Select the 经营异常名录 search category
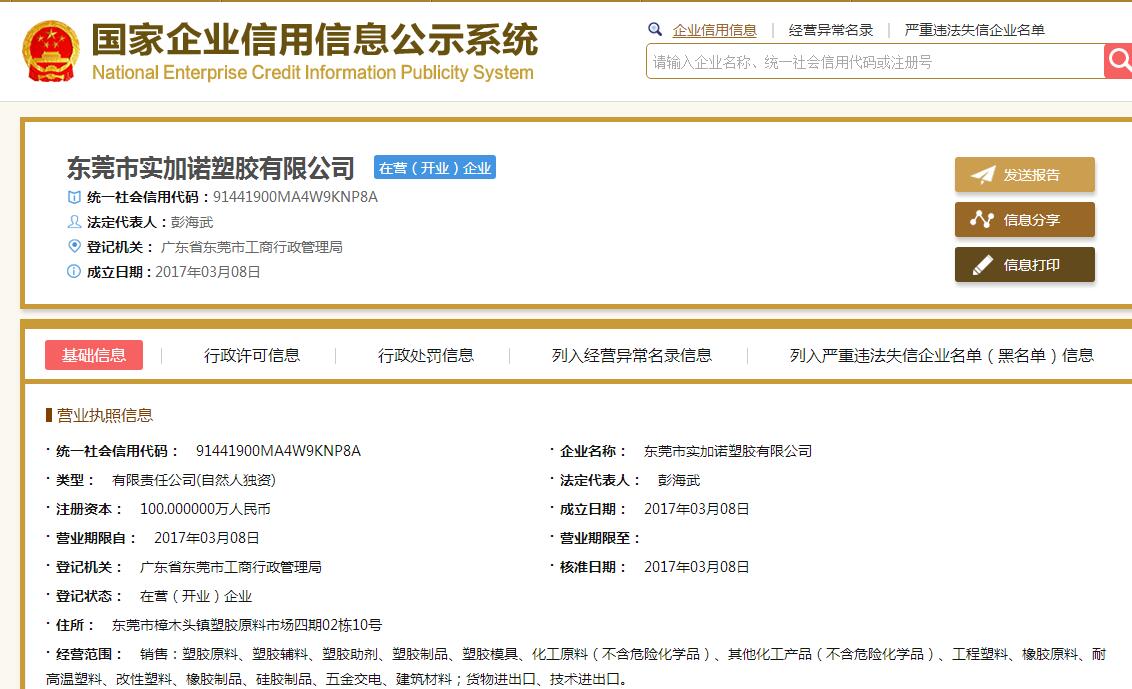The height and width of the screenshot is (689, 1132). pos(831,30)
